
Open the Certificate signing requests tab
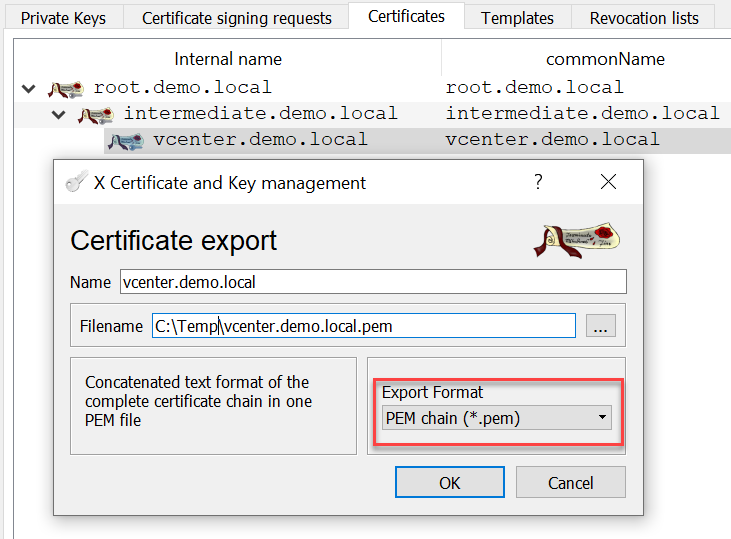[x=236, y=18]
